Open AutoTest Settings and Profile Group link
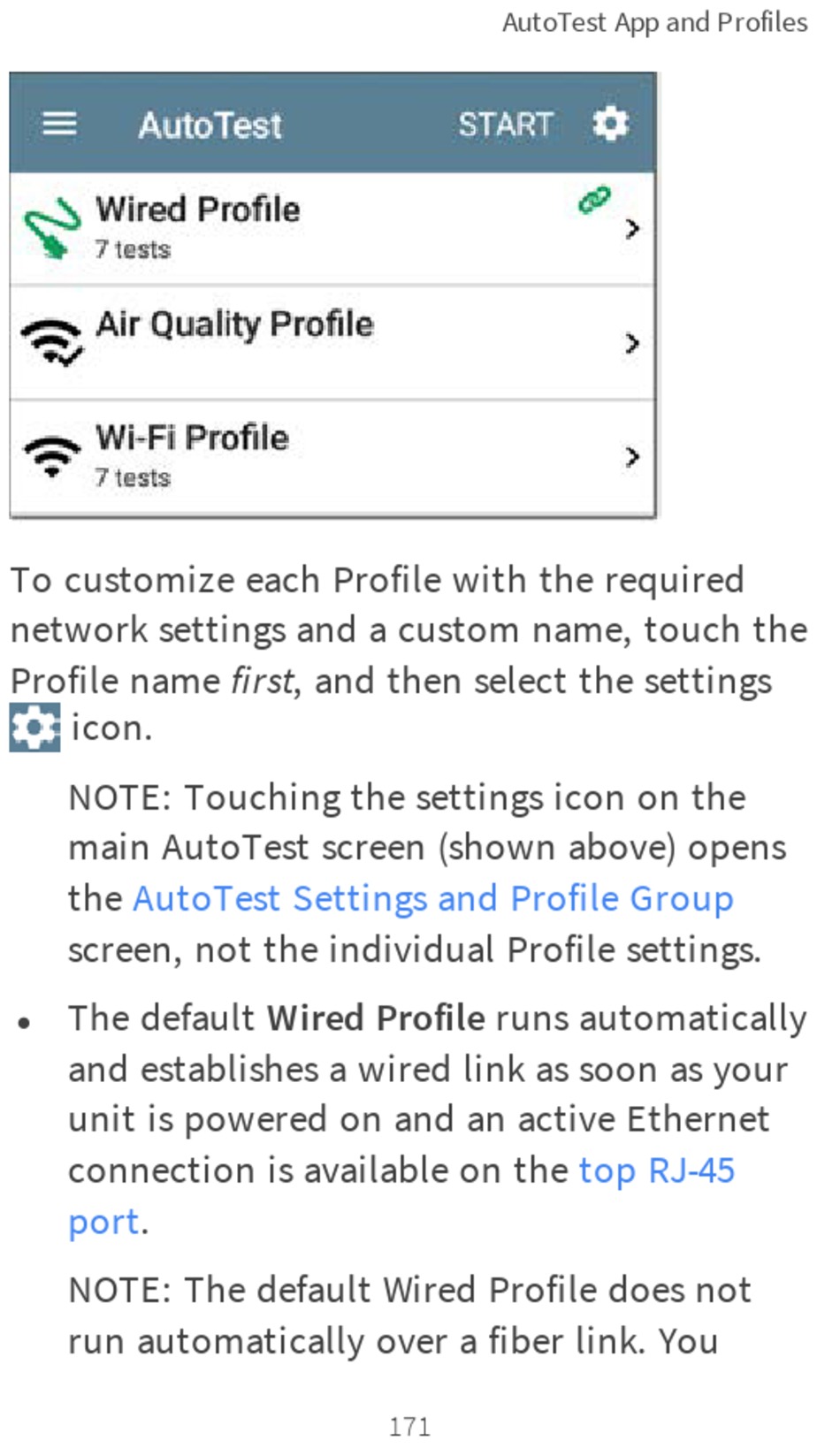The image size is (840, 1456). 433,898
